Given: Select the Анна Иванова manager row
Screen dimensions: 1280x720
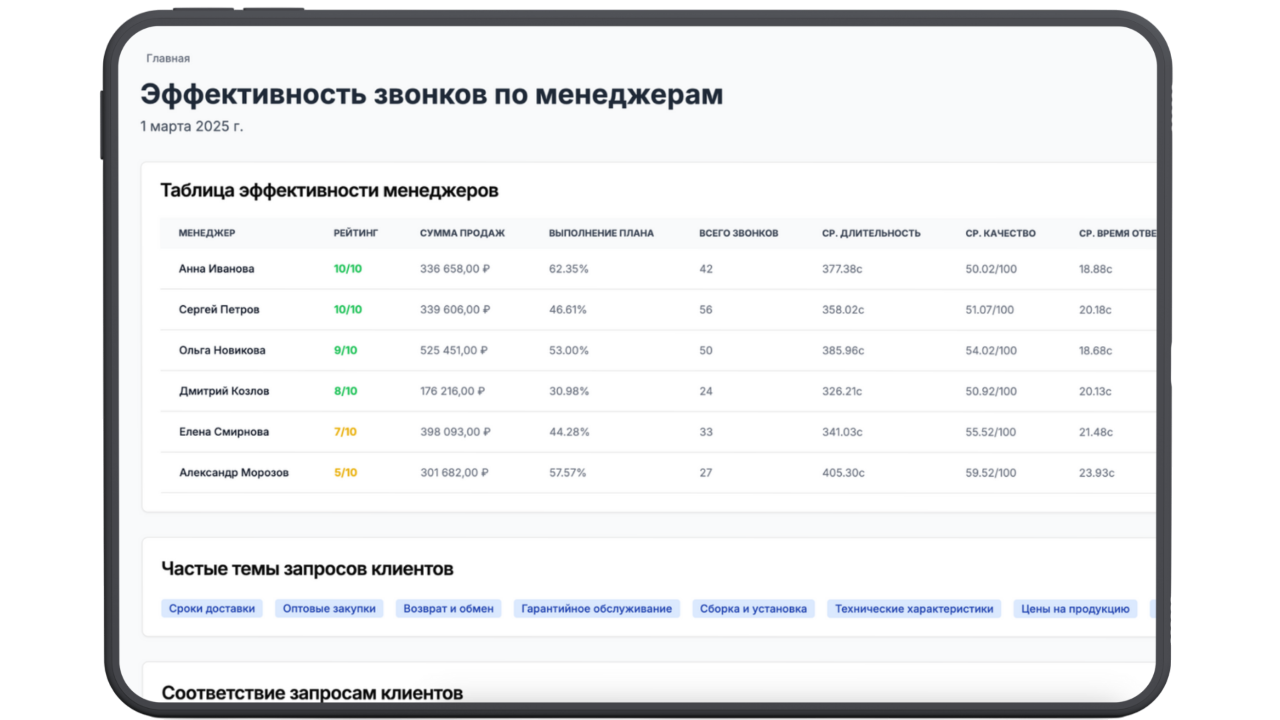Looking at the screenshot, I should point(216,269).
